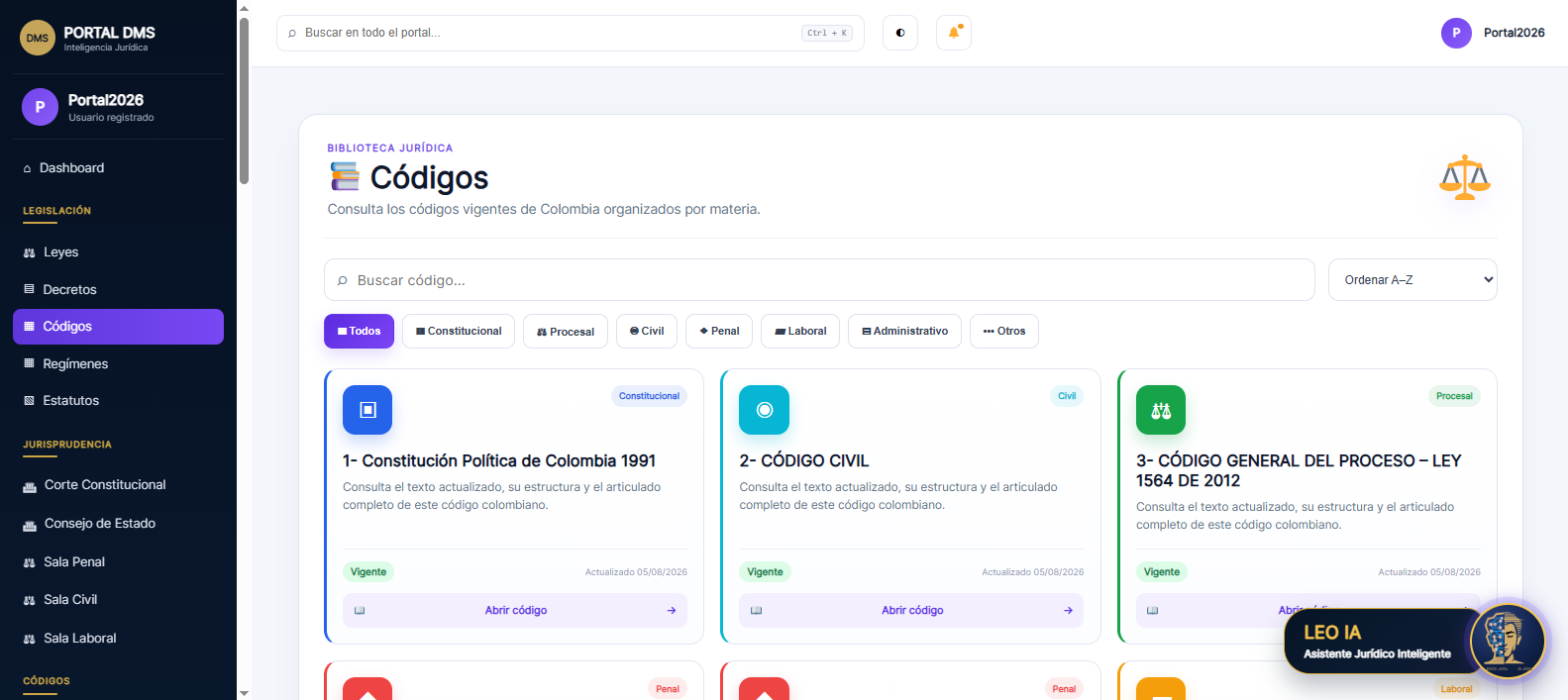The height and width of the screenshot is (700, 1568).
Task: Click arrow on Constitución Abrir código button
Action: (672, 611)
